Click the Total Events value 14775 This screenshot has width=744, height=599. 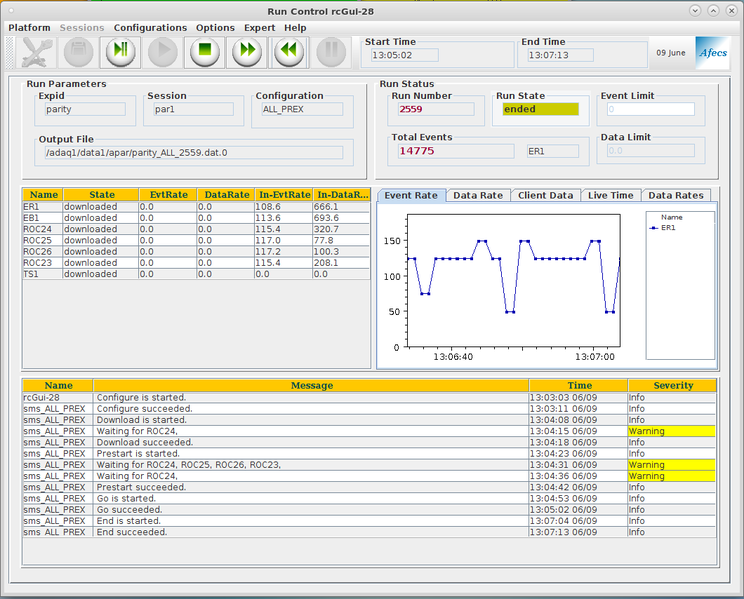coord(456,151)
